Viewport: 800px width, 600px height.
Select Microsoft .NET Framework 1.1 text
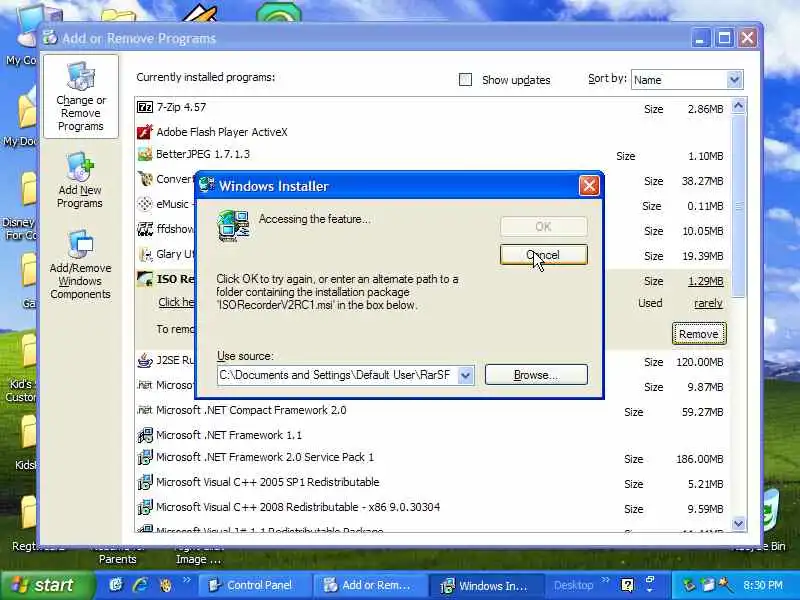tap(229, 435)
